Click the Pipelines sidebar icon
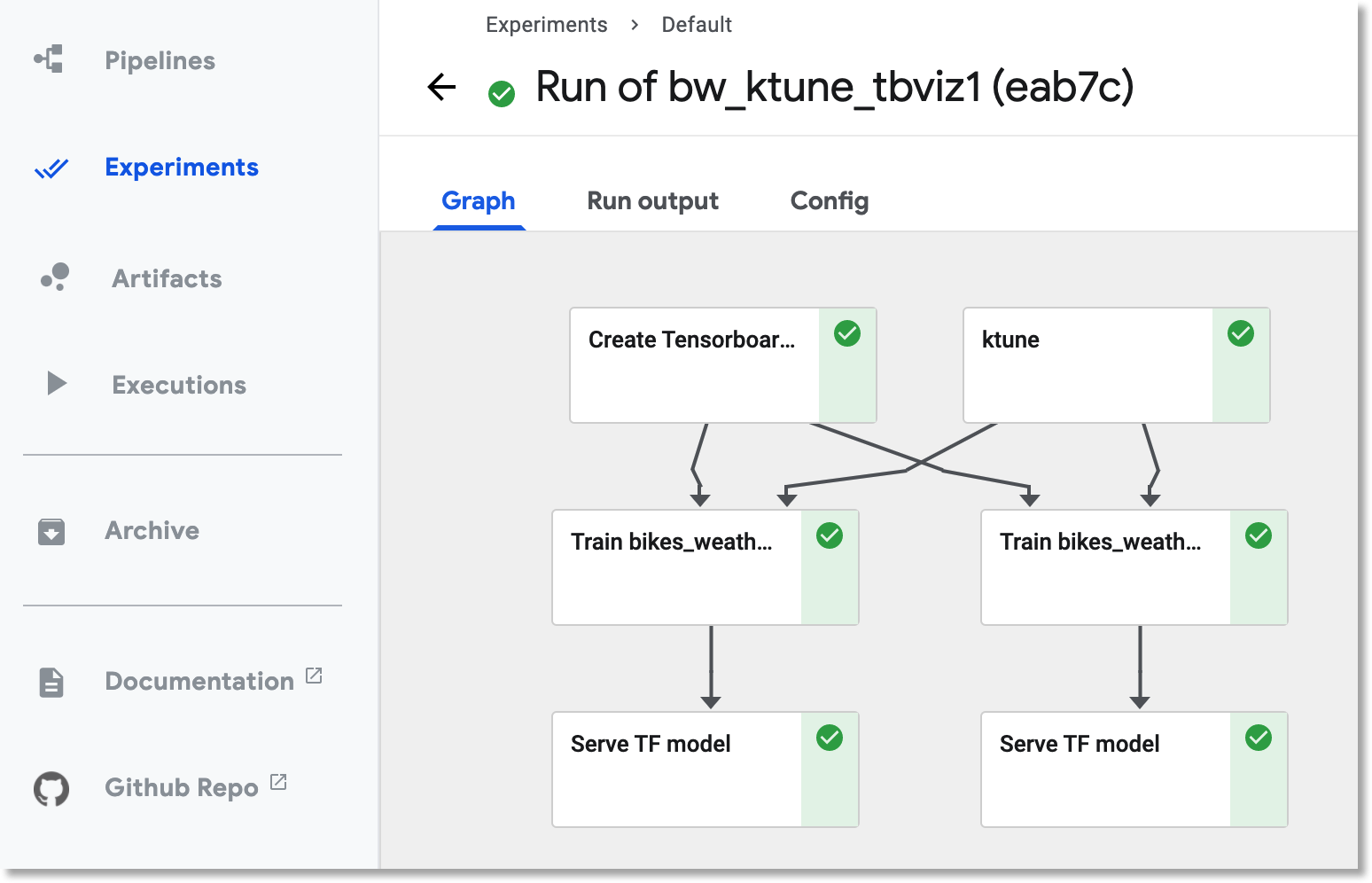Image resolution: width=1372 pixels, height=883 pixels. [50, 59]
